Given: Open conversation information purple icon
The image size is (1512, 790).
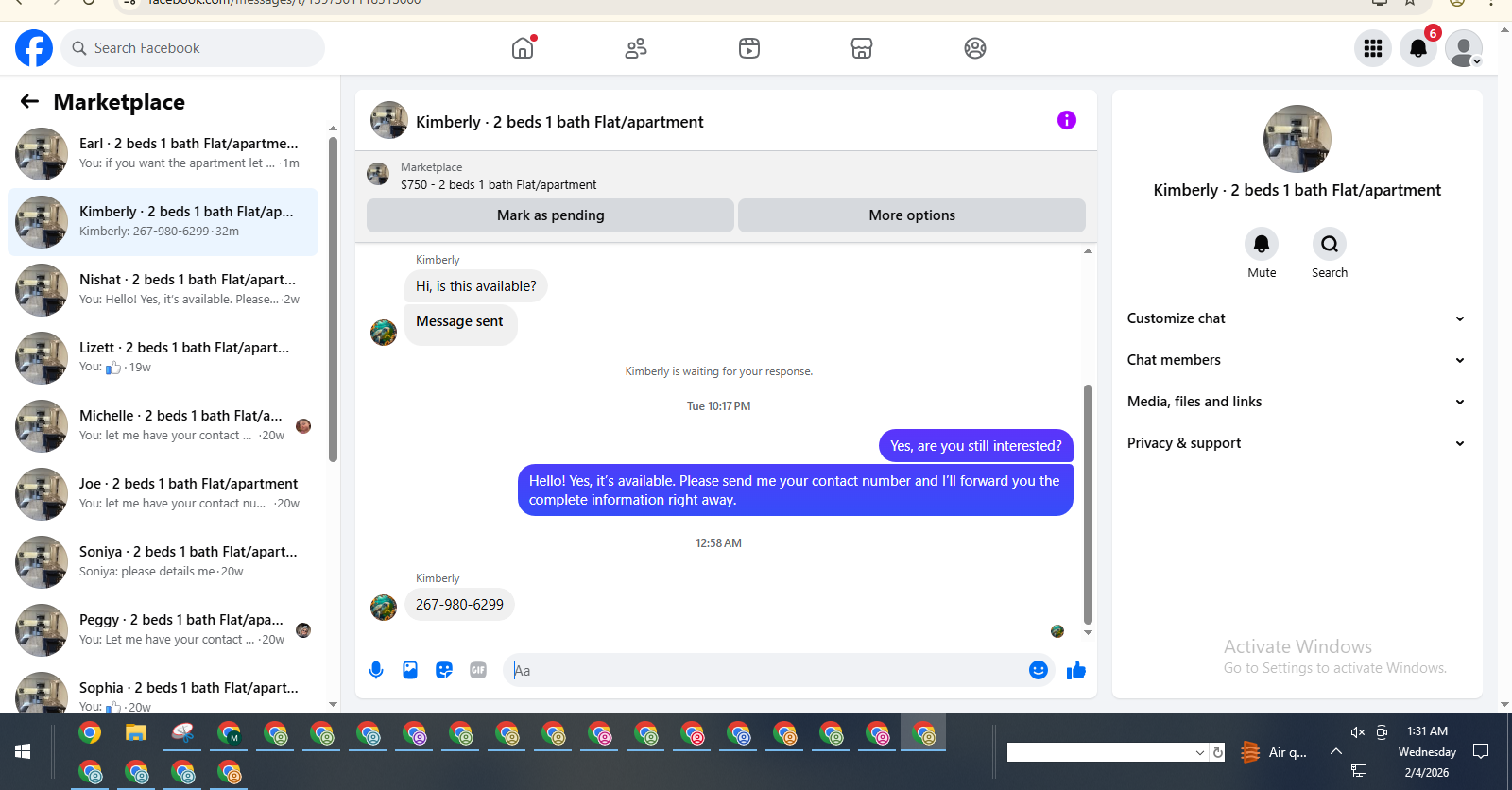Looking at the screenshot, I should point(1067,120).
